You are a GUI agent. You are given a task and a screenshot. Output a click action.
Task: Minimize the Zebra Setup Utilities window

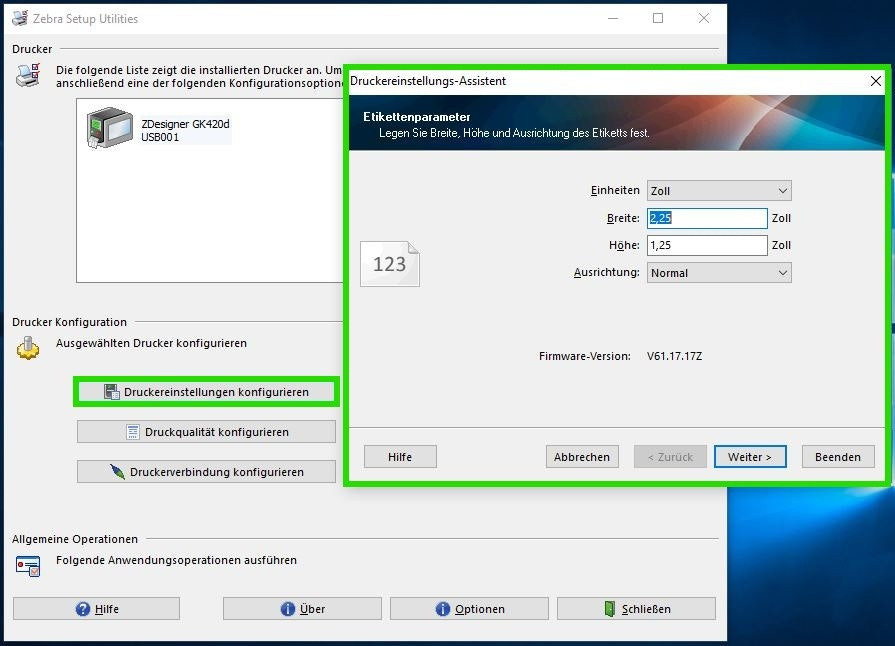pos(613,18)
